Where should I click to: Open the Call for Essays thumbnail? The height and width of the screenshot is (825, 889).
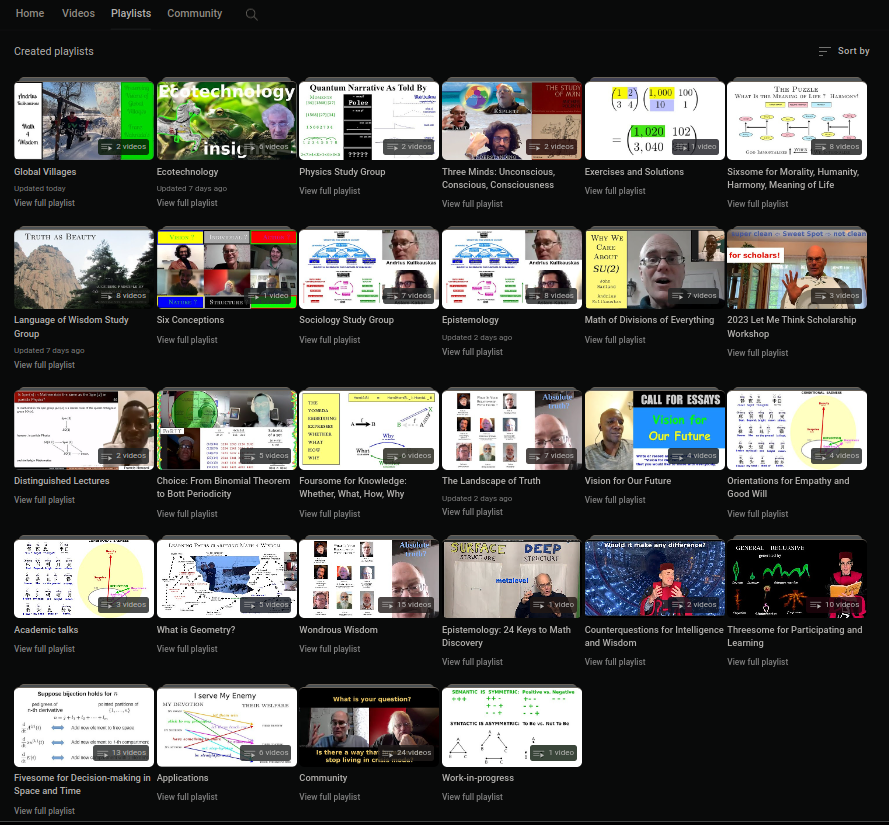[x=655, y=430]
